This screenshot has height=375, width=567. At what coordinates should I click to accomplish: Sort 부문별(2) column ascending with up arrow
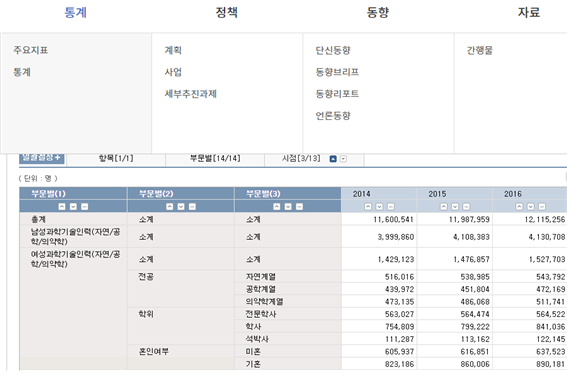click(170, 206)
